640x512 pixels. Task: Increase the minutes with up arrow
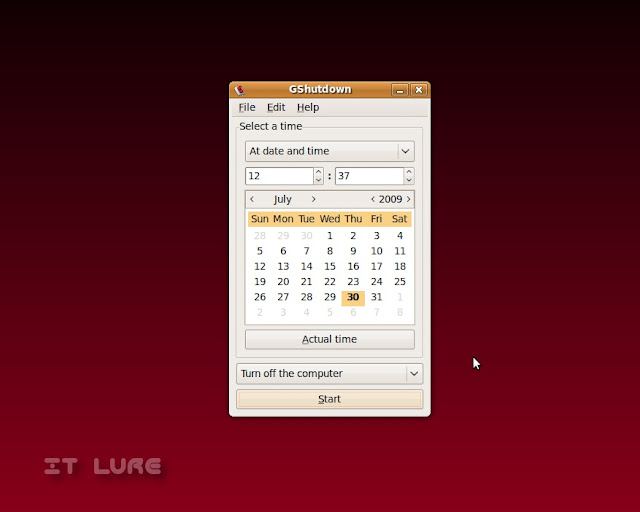(409, 172)
